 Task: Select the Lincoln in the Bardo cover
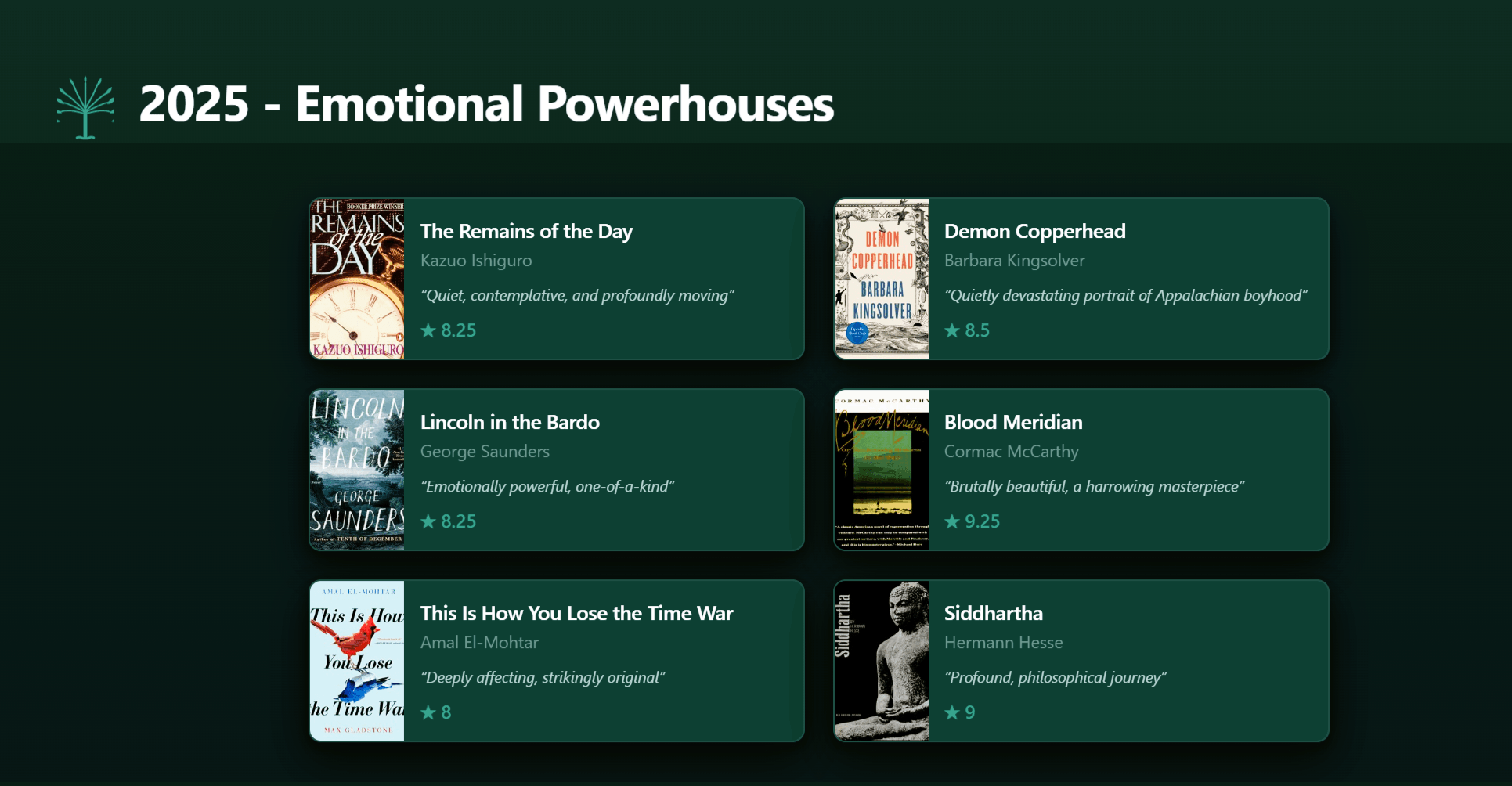[x=357, y=470]
